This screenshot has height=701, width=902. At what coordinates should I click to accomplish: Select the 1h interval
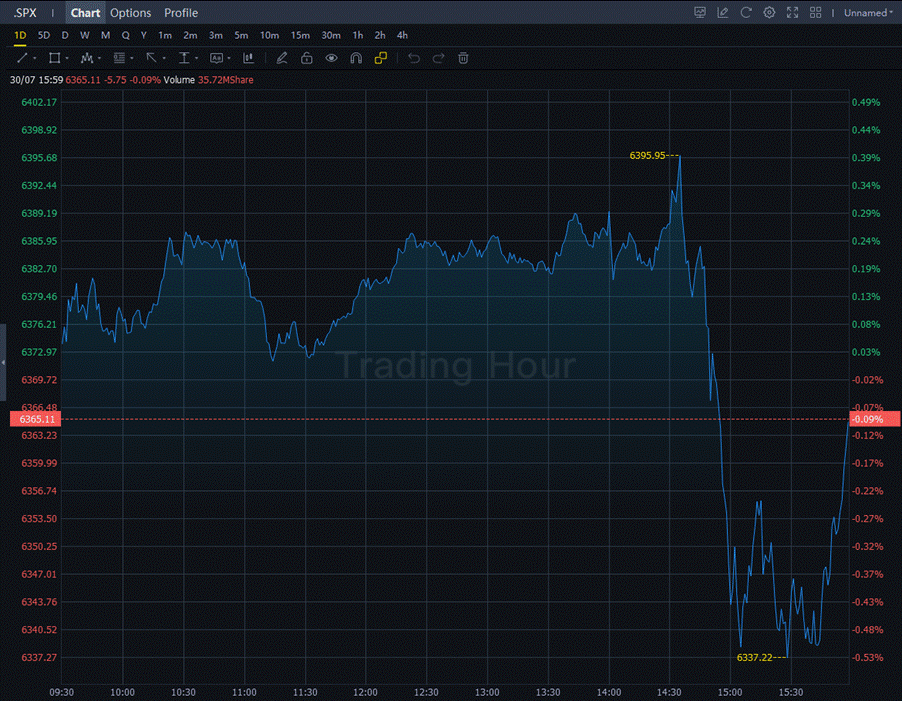pos(358,36)
